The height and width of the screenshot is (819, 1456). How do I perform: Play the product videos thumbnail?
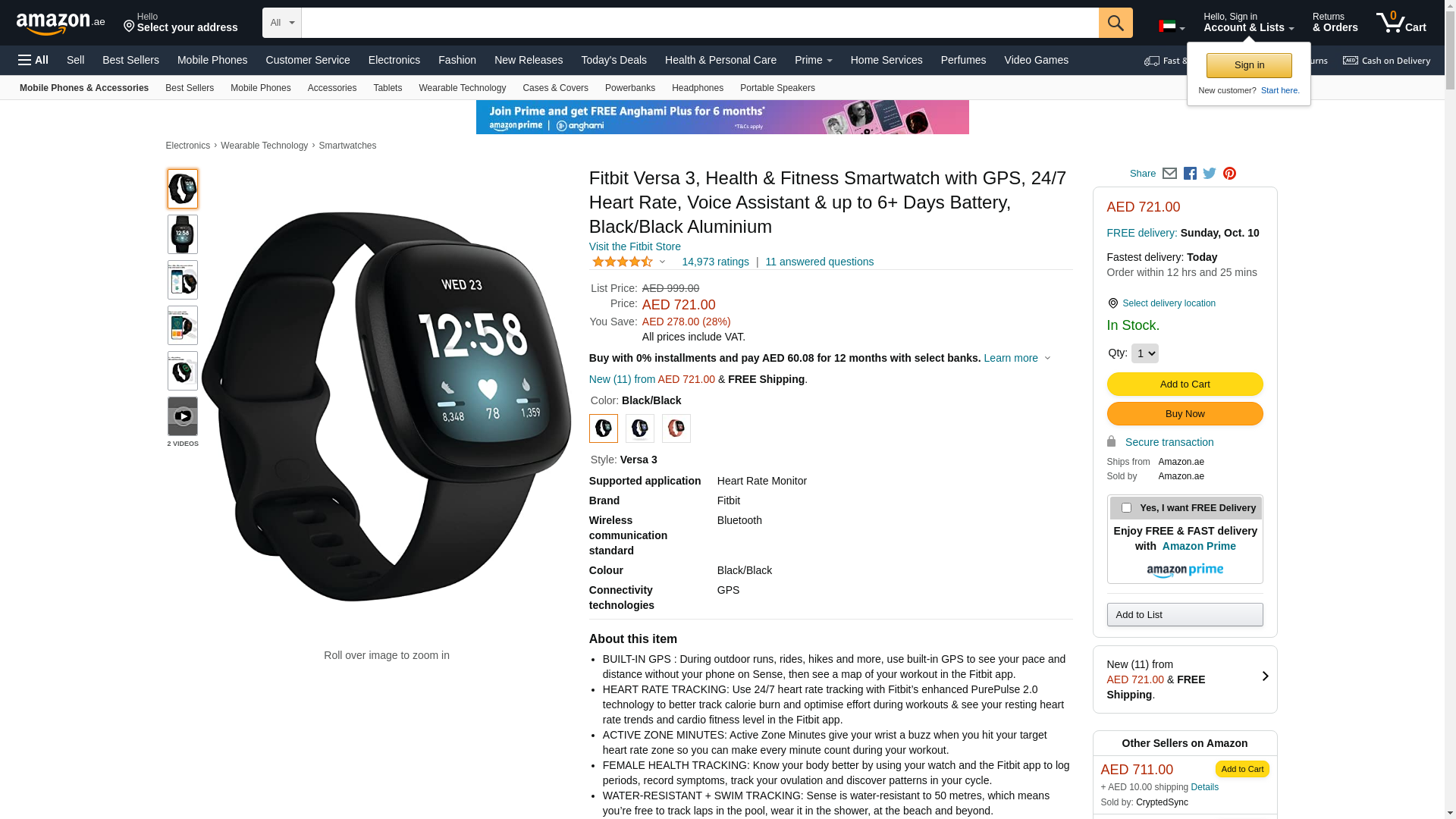pyautogui.click(x=183, y=416)
